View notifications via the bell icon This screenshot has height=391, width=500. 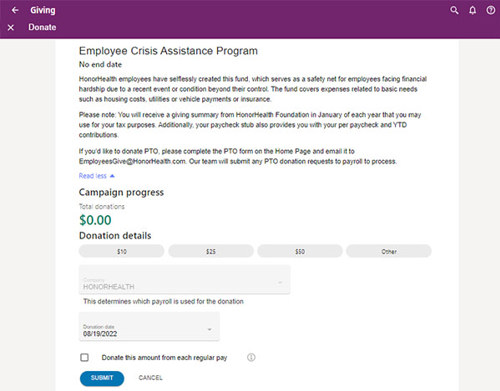coord(473,10)
